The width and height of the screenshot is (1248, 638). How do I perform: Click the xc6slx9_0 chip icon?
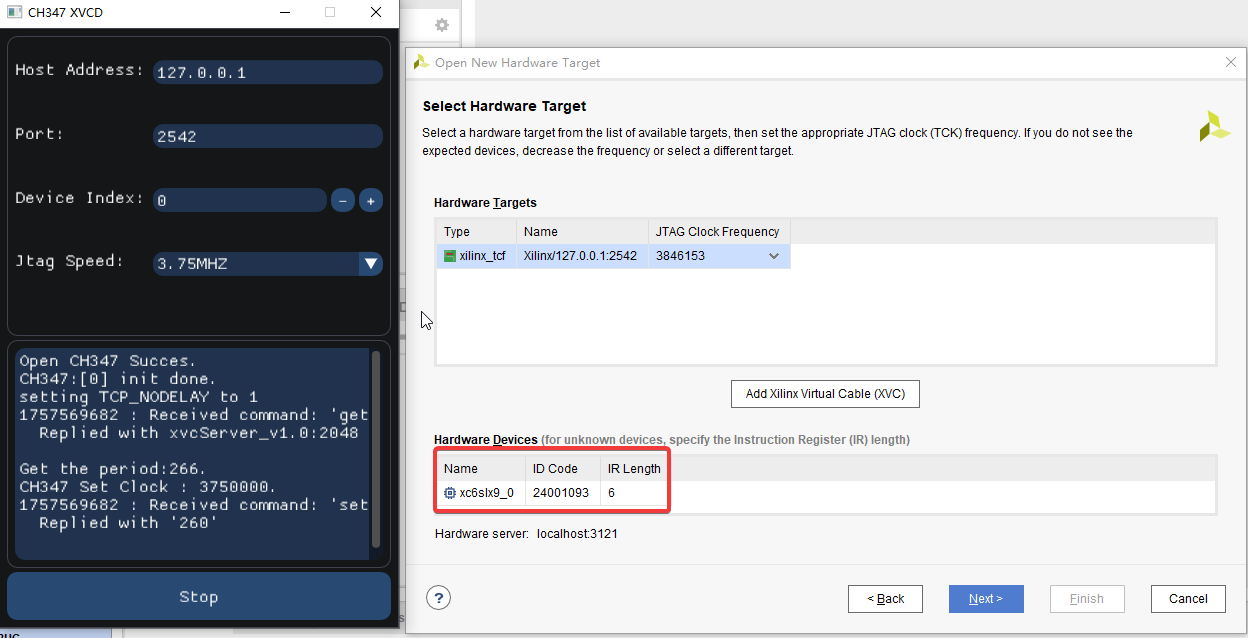click(450, 493)
